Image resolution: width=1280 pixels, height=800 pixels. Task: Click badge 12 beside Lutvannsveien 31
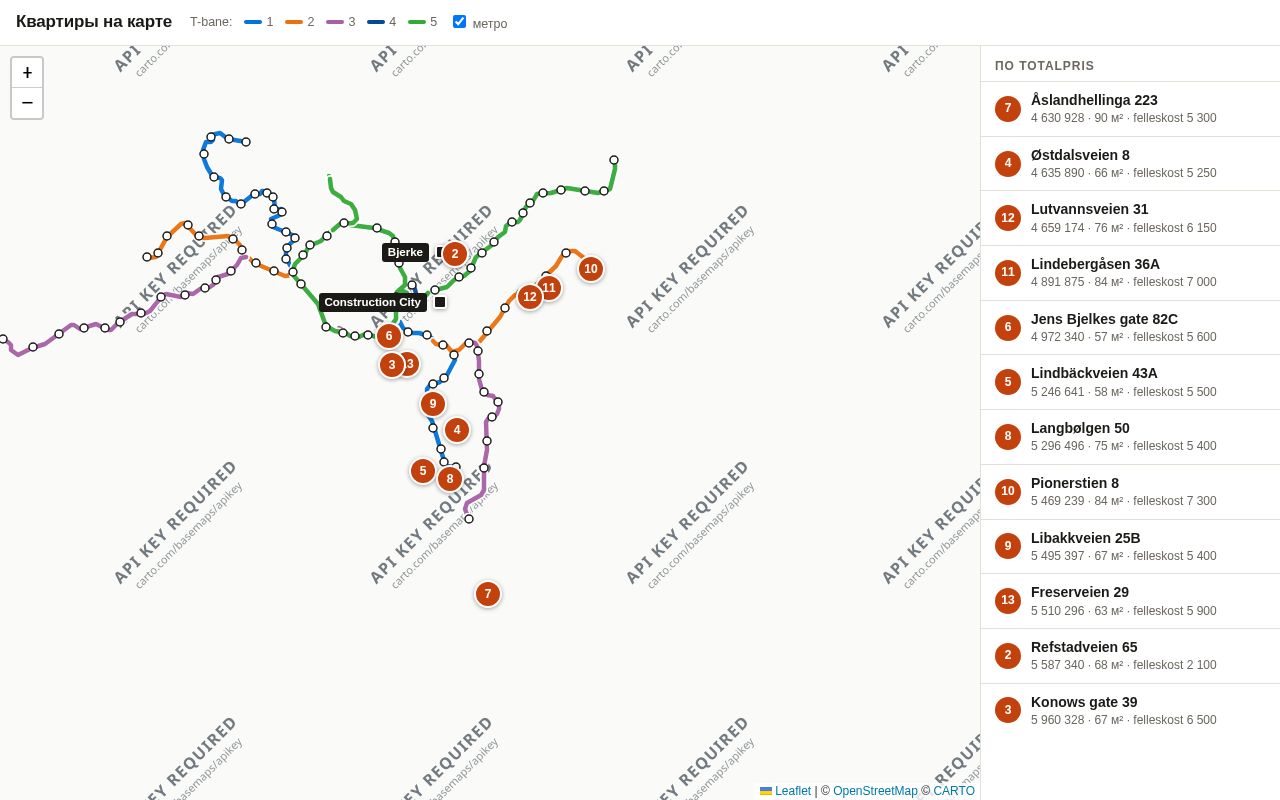(1008, 218)
